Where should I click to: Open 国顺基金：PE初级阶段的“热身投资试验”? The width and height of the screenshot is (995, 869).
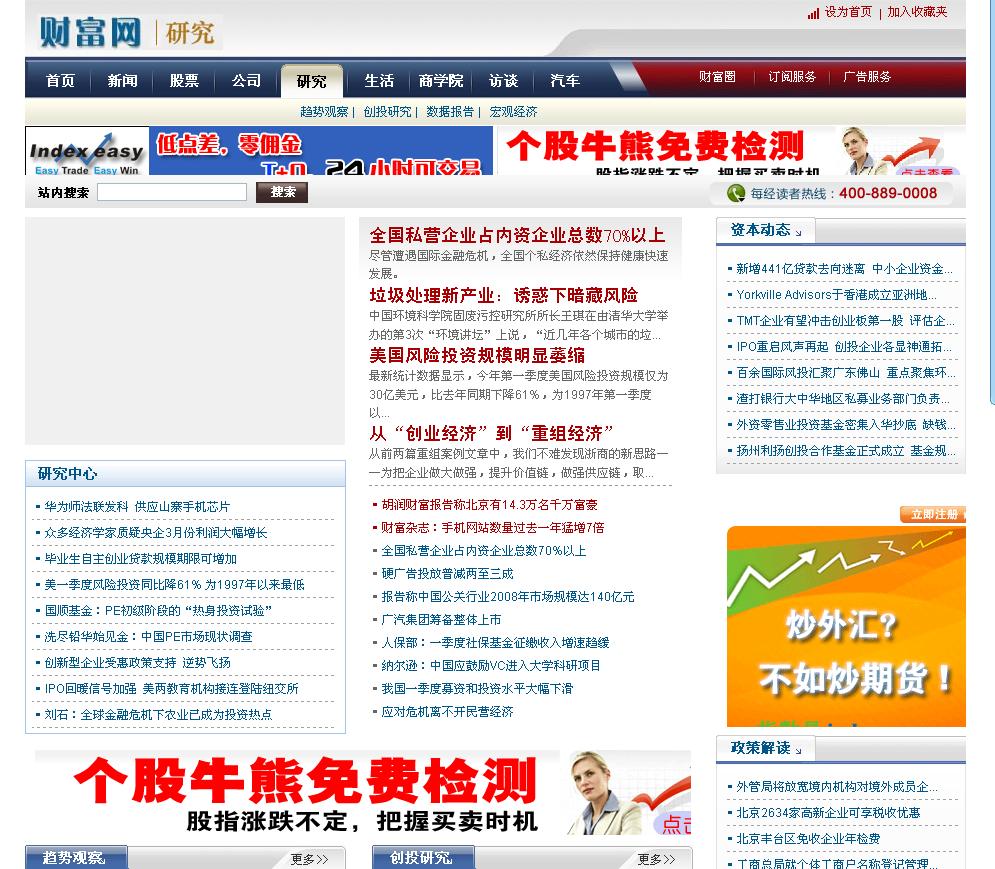click(x=158, y=611)
